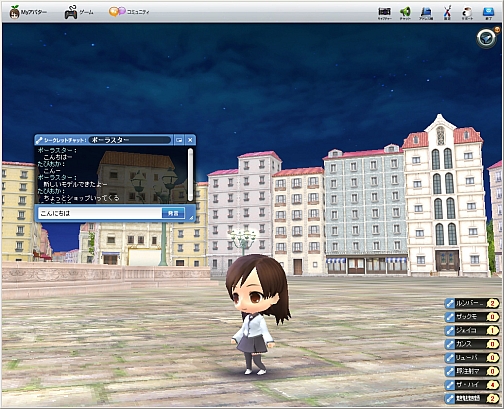This screenshot has height=409, width=504.
Task: Select the カンス chat entry
Action: click(472, 344)
